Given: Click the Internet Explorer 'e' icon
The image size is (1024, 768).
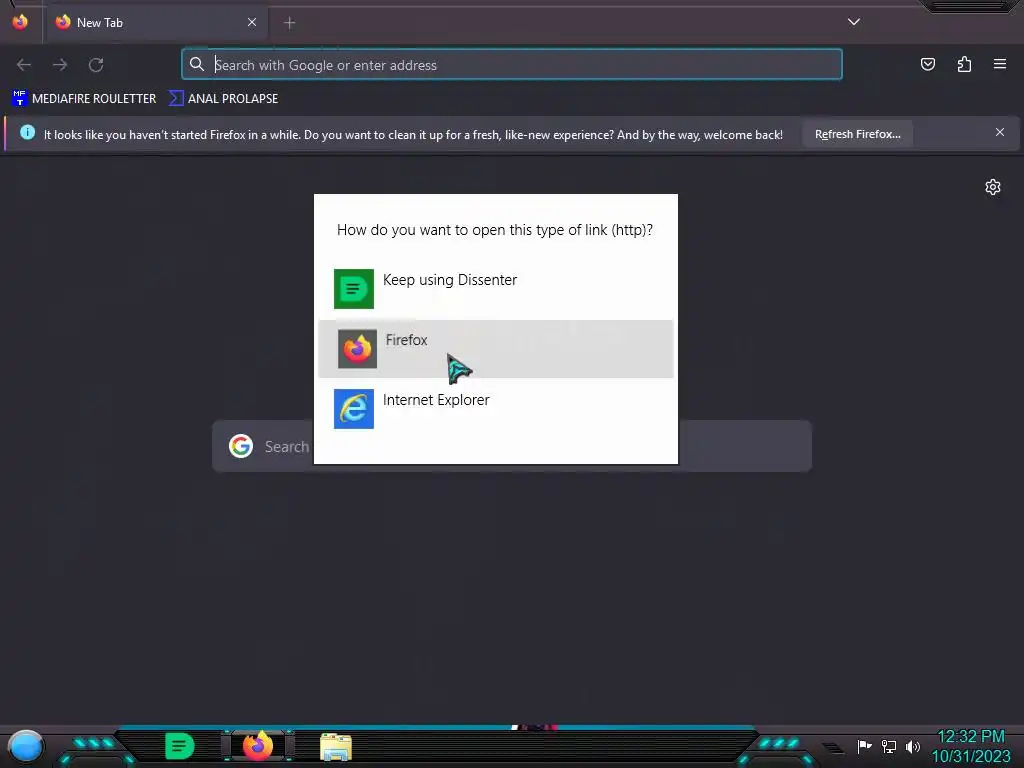Looking at the screenshot, I should (x=354, y=409).
